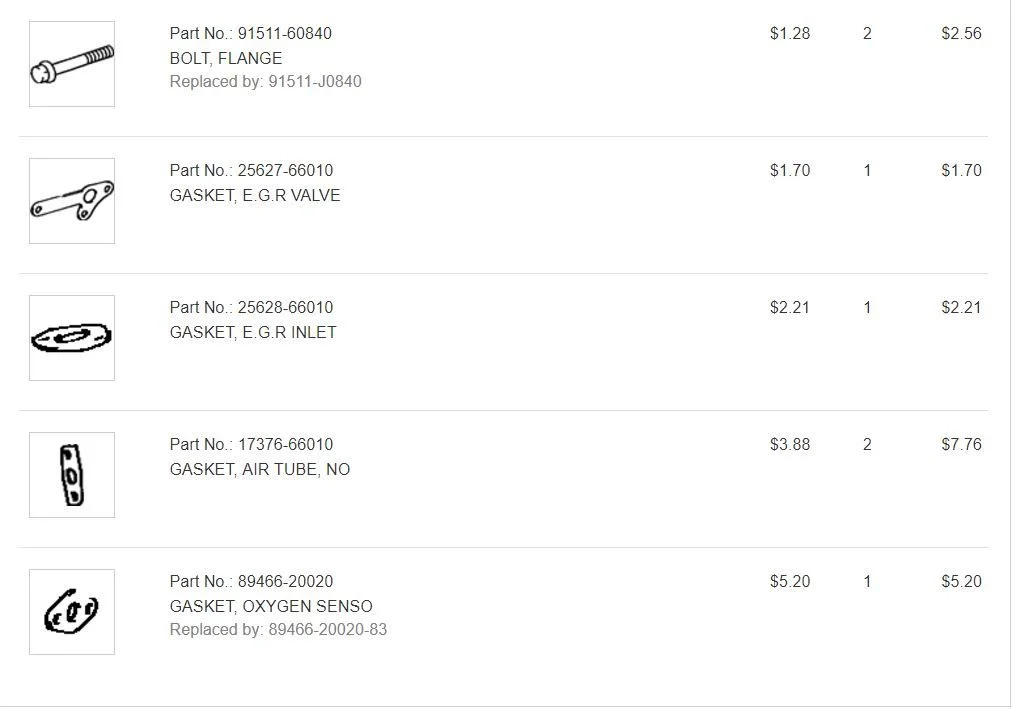This screenshot has height=709, width=1014.
Task: Click part number 17376-66010
Action: pos(285,444)
